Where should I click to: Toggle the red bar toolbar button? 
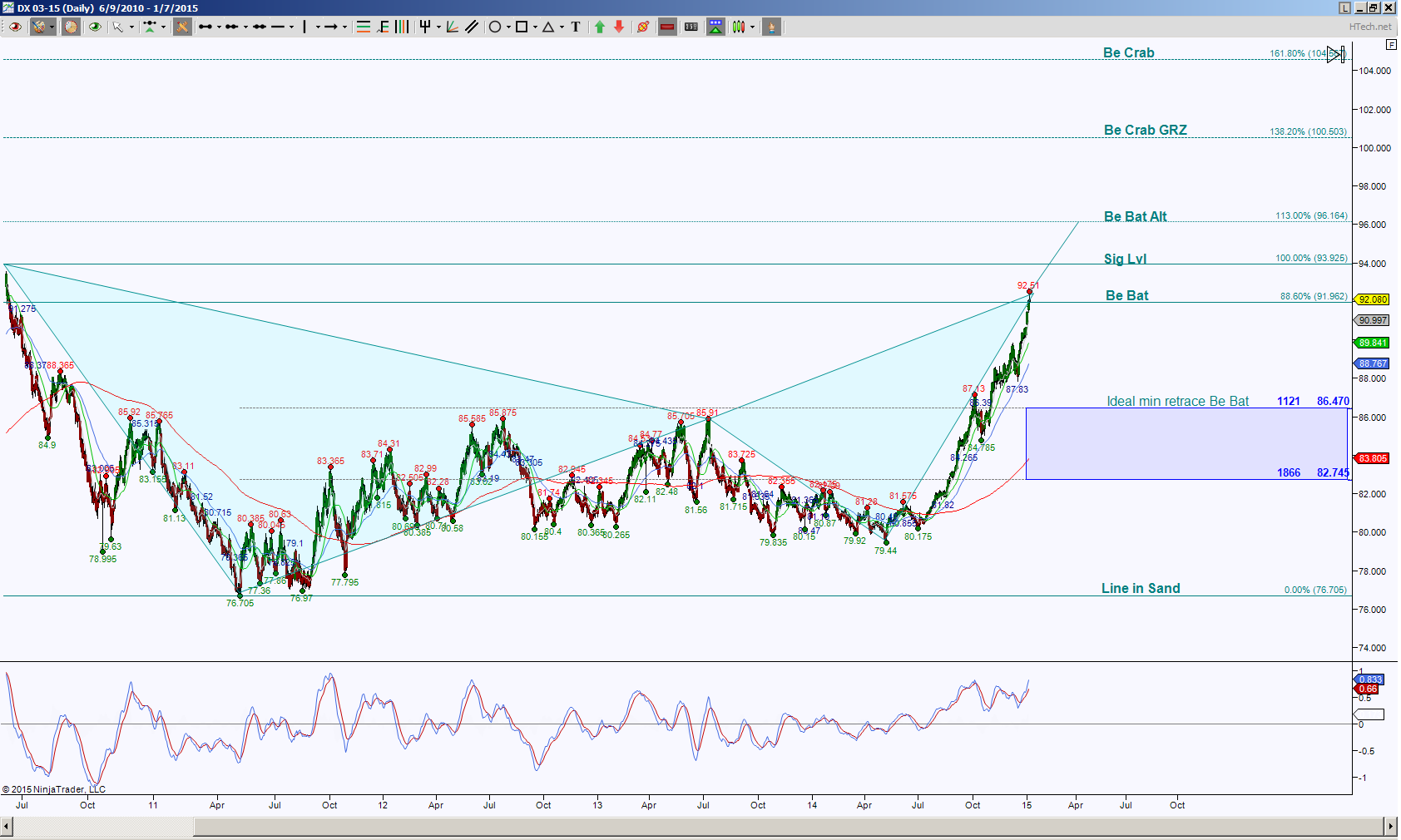pos(667,27)
